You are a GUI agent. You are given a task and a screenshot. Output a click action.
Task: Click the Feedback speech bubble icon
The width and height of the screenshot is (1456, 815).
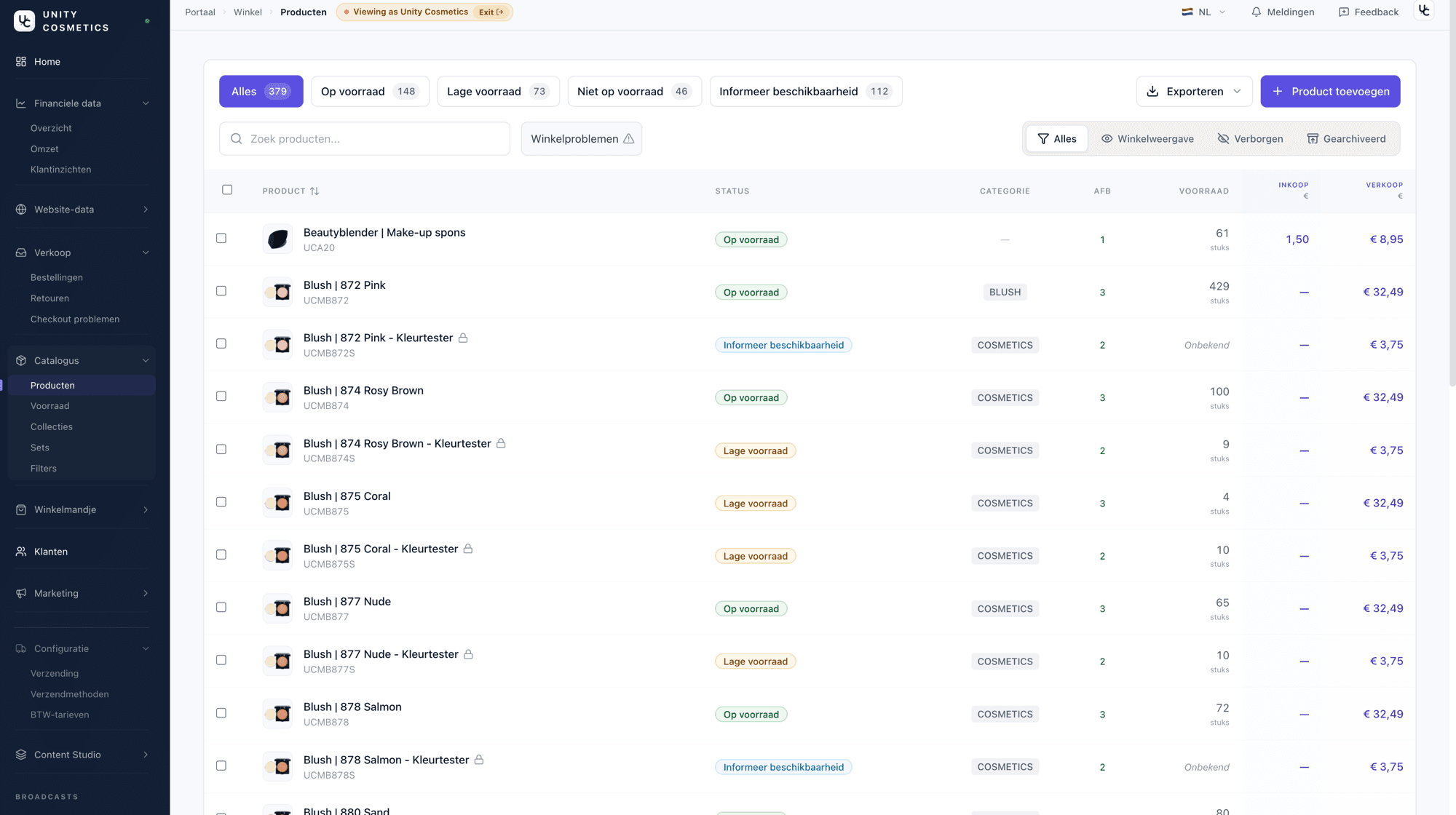(1344, 12)
